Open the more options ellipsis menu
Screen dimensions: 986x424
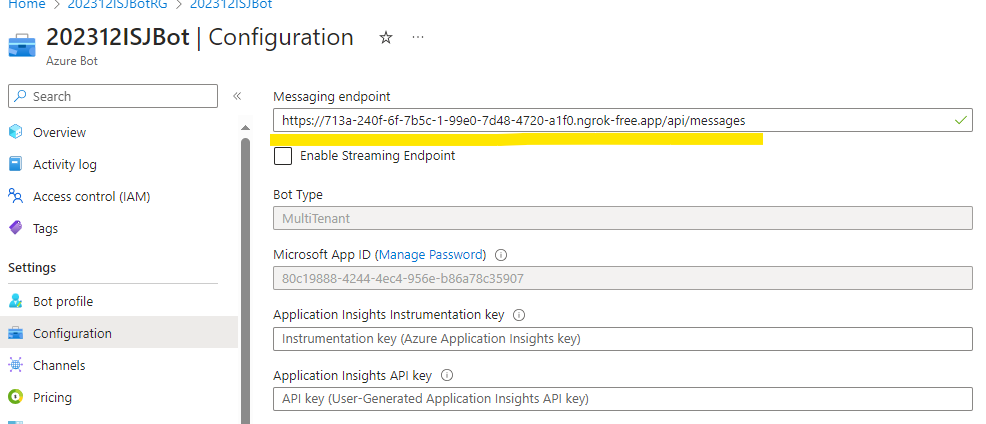coord(418,38)
